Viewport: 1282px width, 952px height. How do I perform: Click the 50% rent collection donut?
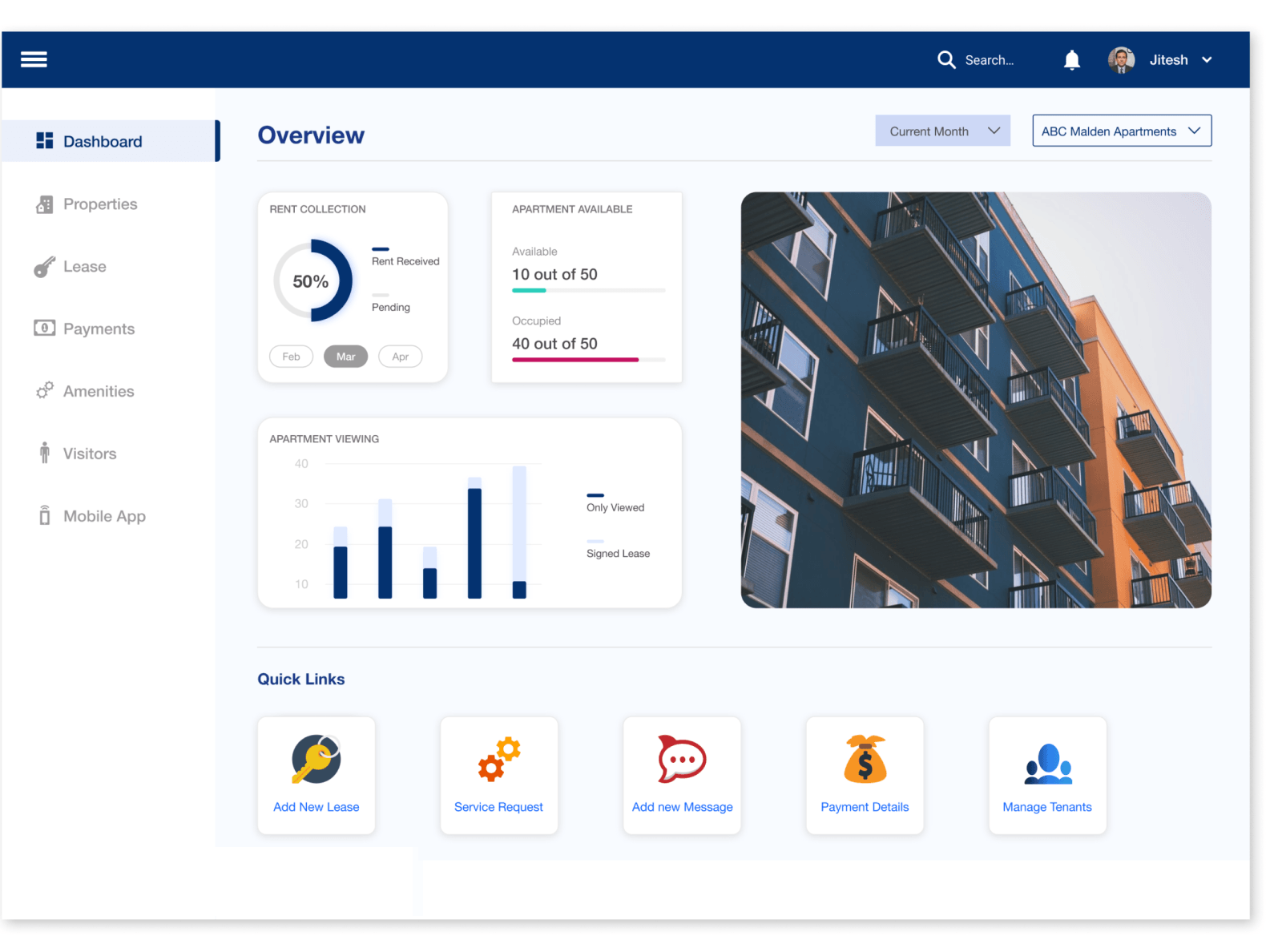click(312, 281)
